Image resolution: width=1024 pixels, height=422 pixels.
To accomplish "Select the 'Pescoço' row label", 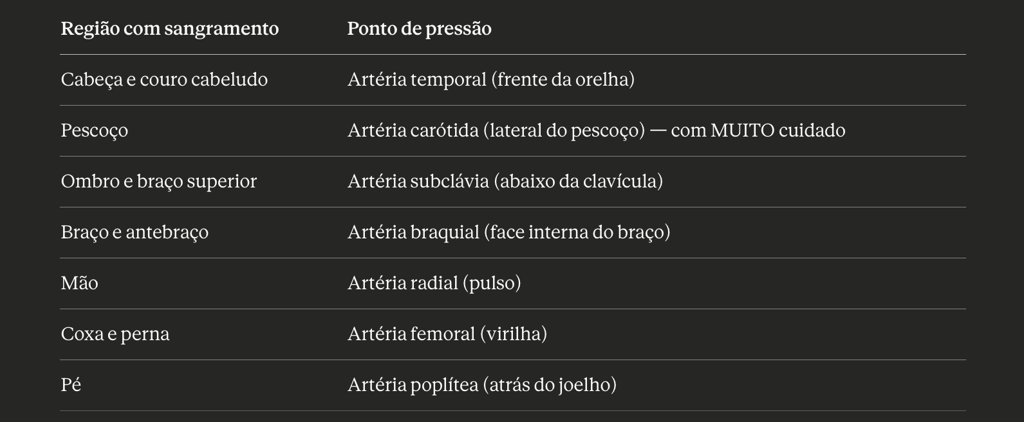I will click(94, 131).
